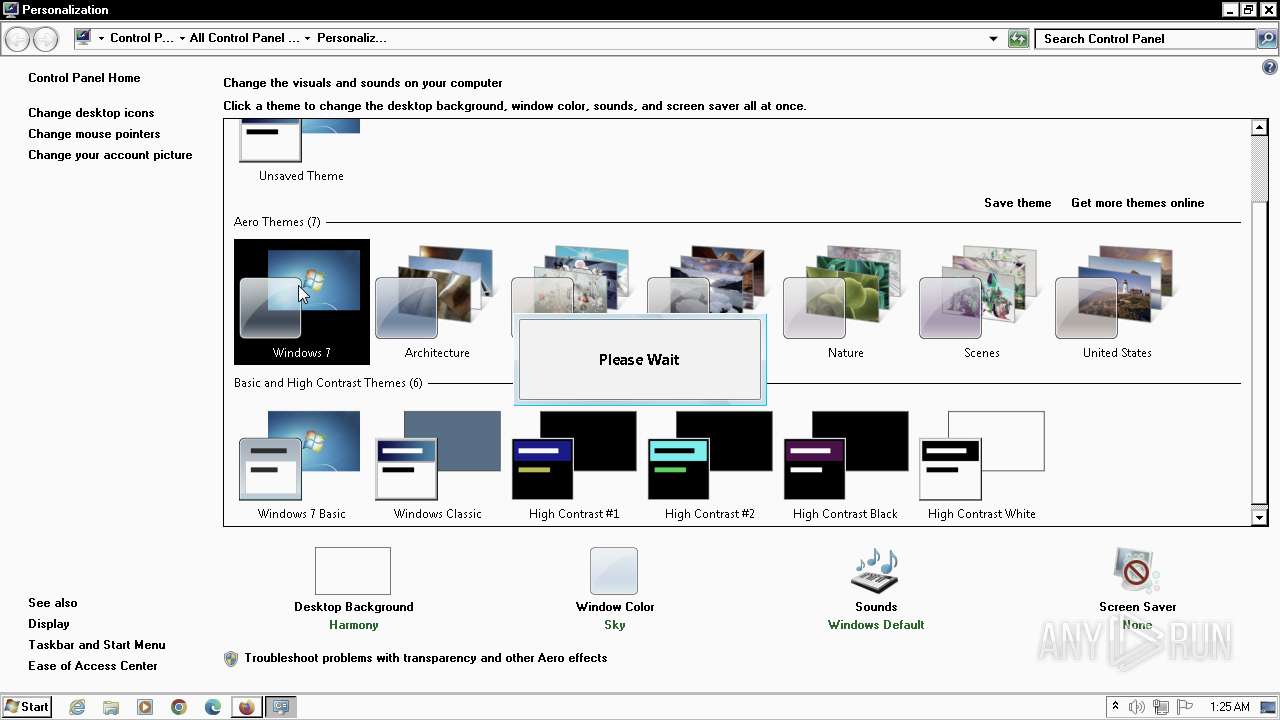This screenshot has height=720, width=1280.
Task: Click the Harmony background label
Action: click(x=354, y=625)
